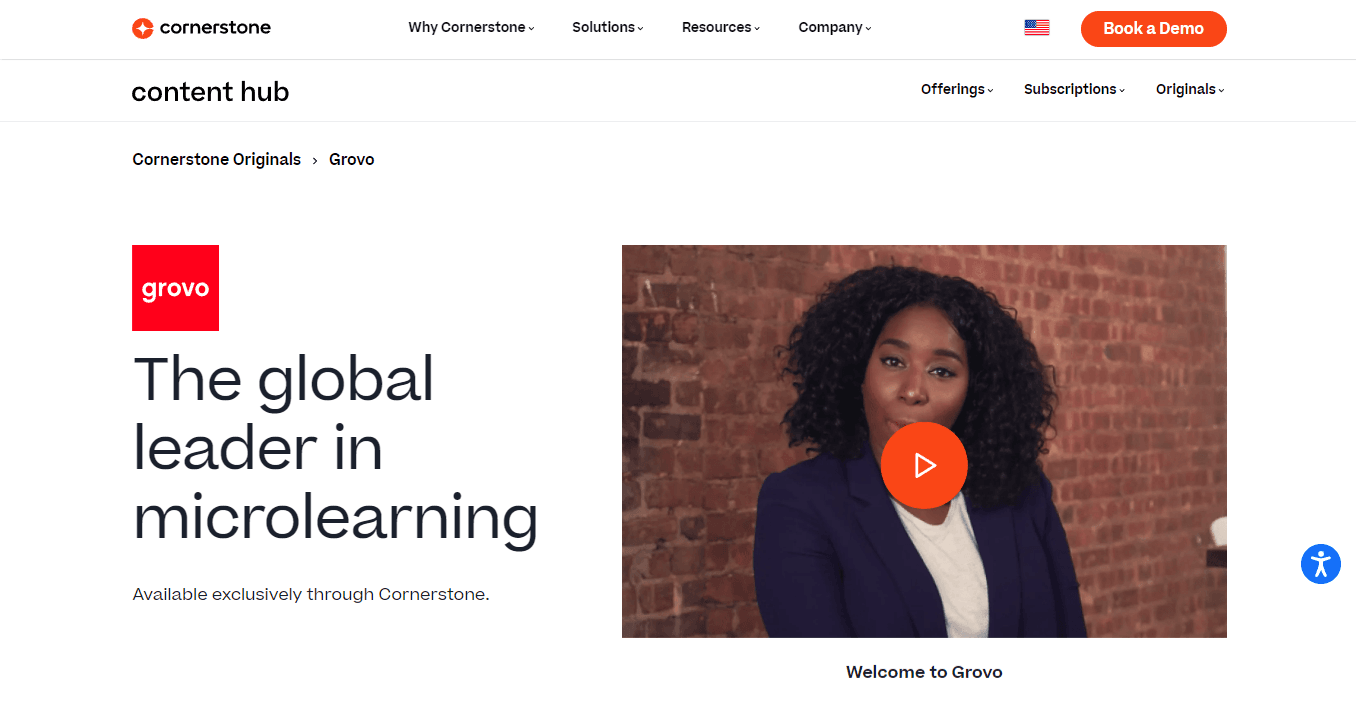The height and width of the screenshot is (720, 1356).
Task: Open the Company dropdown
Action: (833, 27)
